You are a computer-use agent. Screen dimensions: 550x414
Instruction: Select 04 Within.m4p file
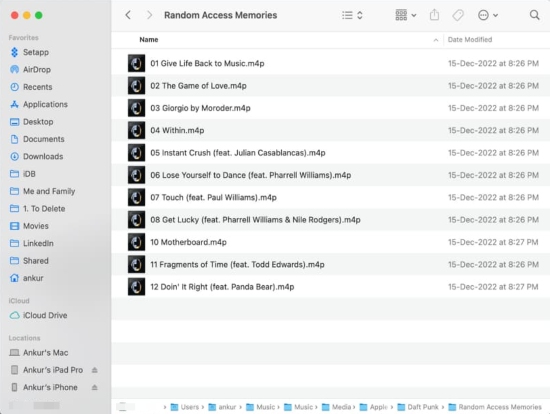(x=331, y=131)
